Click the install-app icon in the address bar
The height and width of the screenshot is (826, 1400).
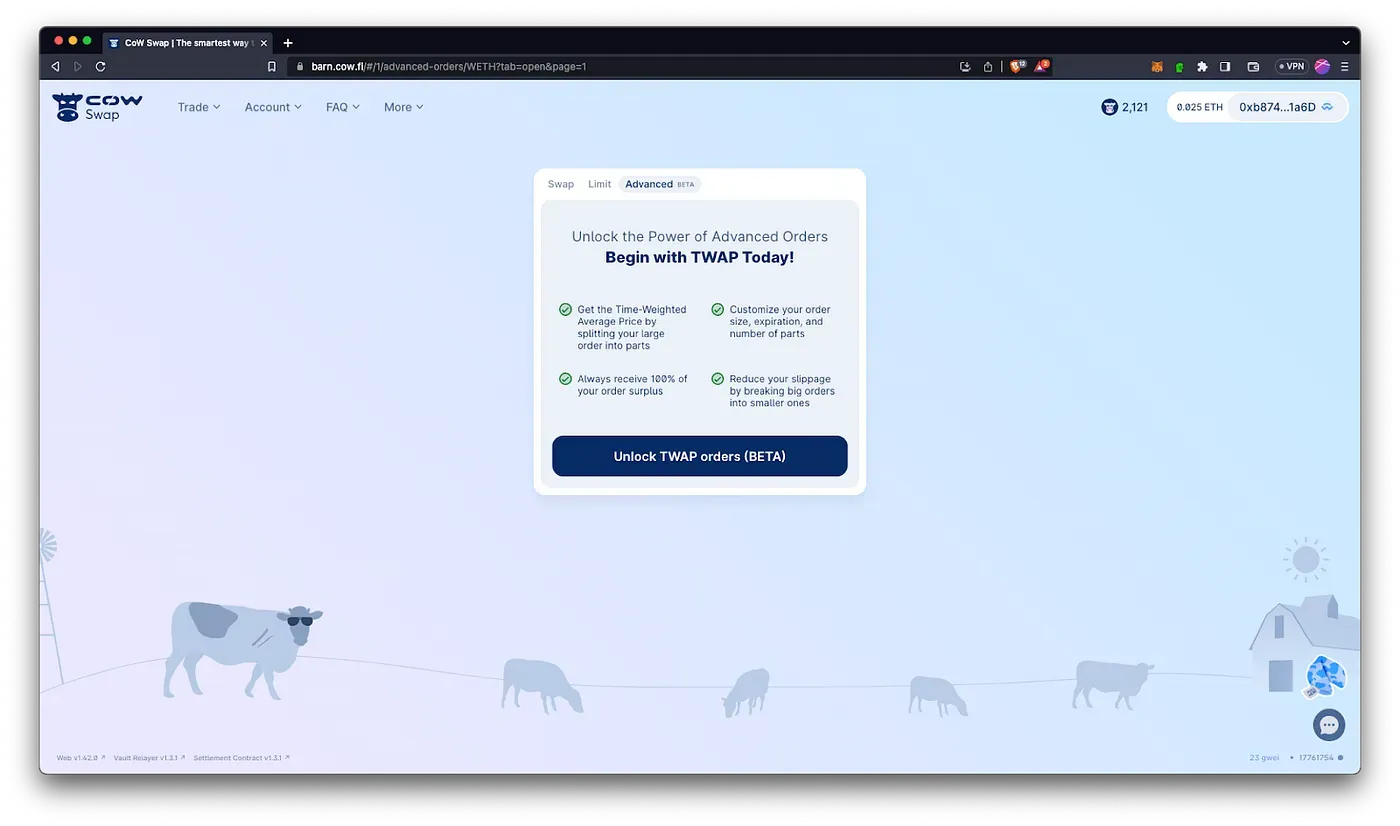[x=965, y=66]
